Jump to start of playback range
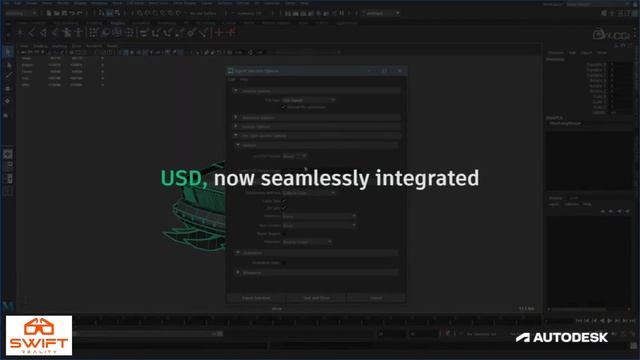The height and width of the screenshot is (360, 640). pyautogui.click(x=579, y=321)
